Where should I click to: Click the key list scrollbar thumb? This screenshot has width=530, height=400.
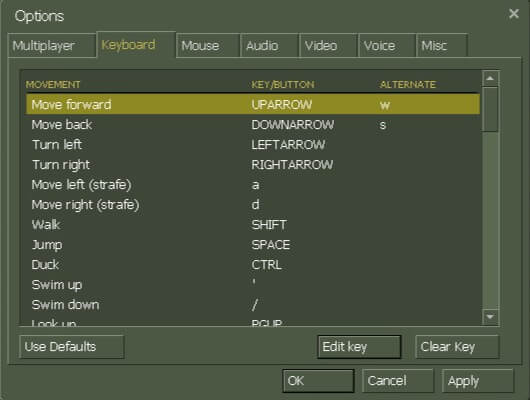(x=490, y=109)
